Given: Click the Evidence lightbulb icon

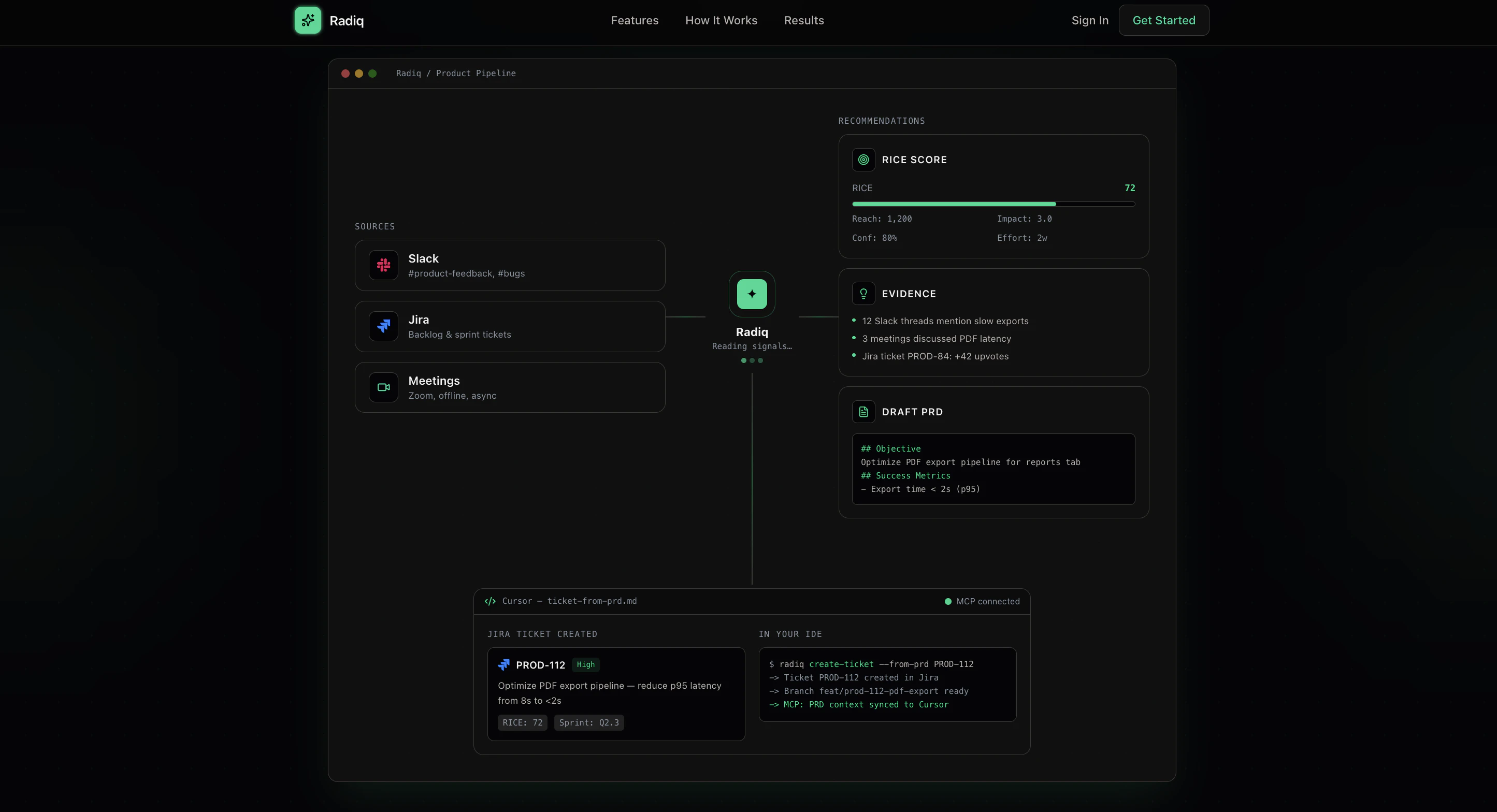Looking at the screenshot, I should pyautogui.click(x=863, y=294).
